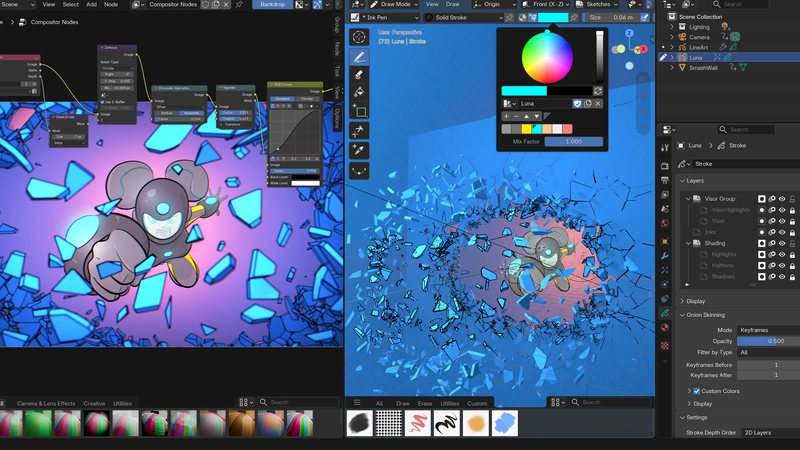Screen dimensions: 800x450
Task: Unlink the Luna palette with X
Action: (x=598, y=104)
